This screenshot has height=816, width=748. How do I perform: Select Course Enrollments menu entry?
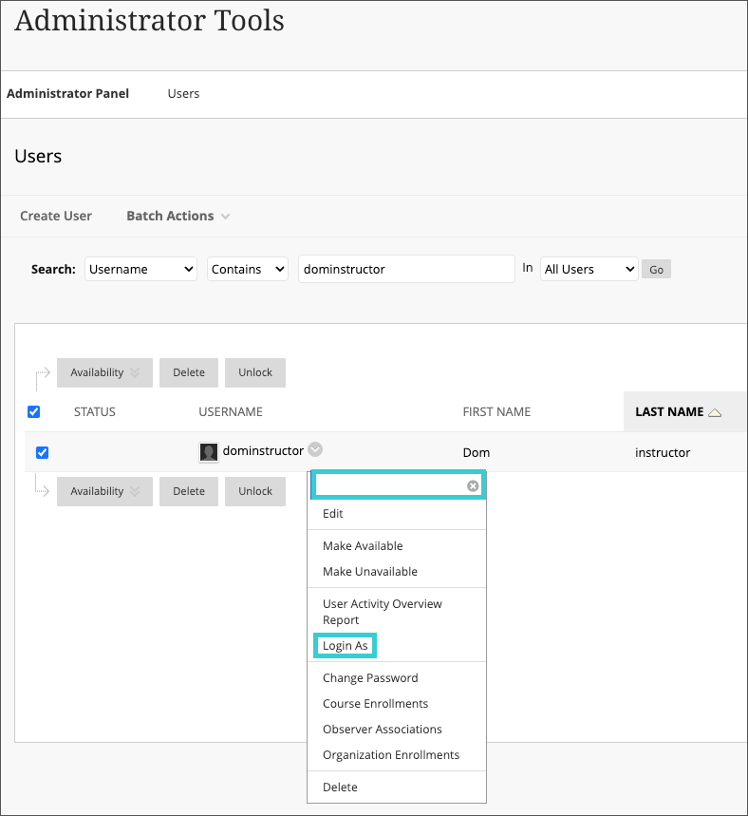(x=375, y=704)
